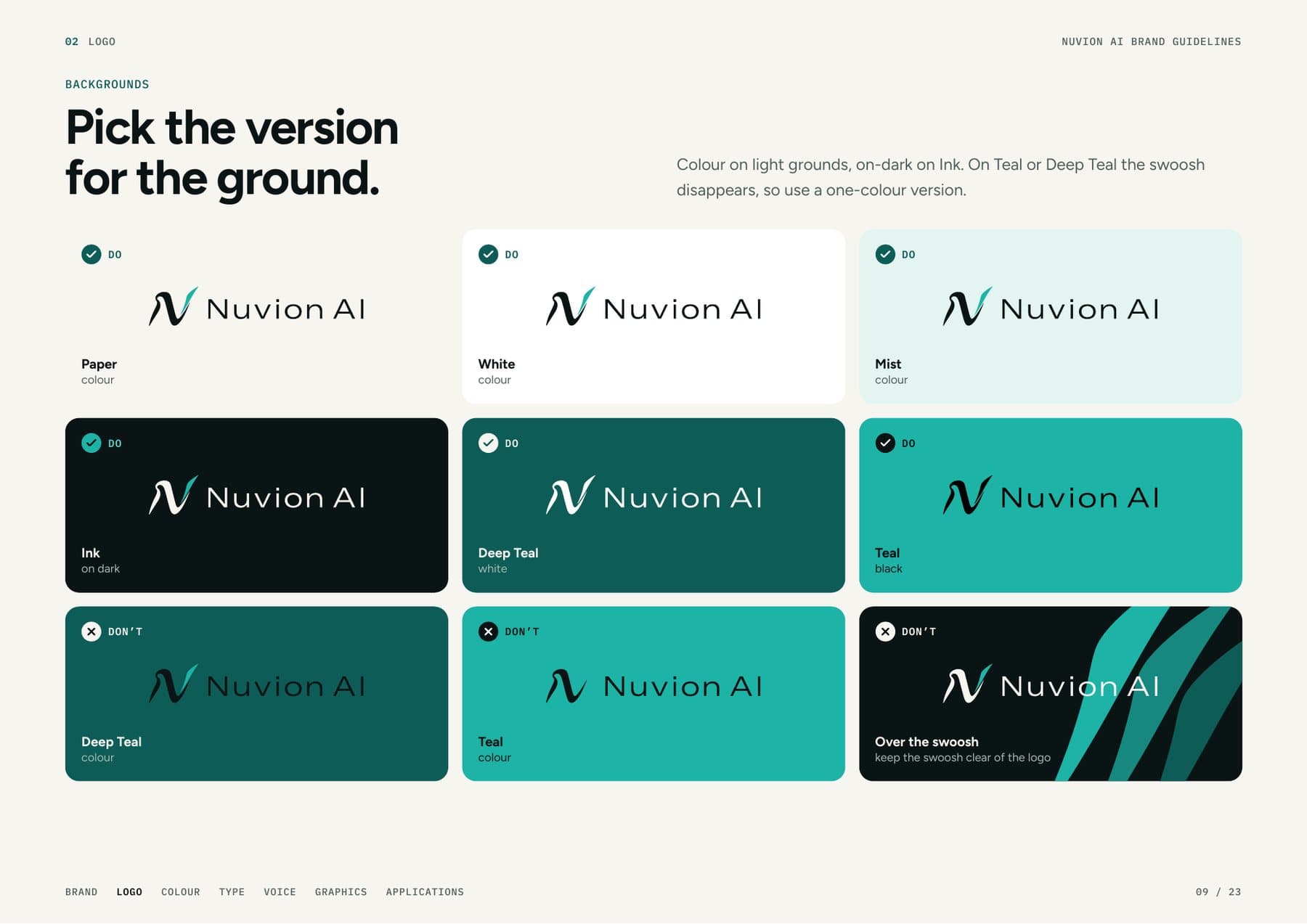Click the DO checkmark icon on Paper card
Image resolution: width=1307 pixels, height=924 pixels.
pyautogui.click(x=91, y=254)
